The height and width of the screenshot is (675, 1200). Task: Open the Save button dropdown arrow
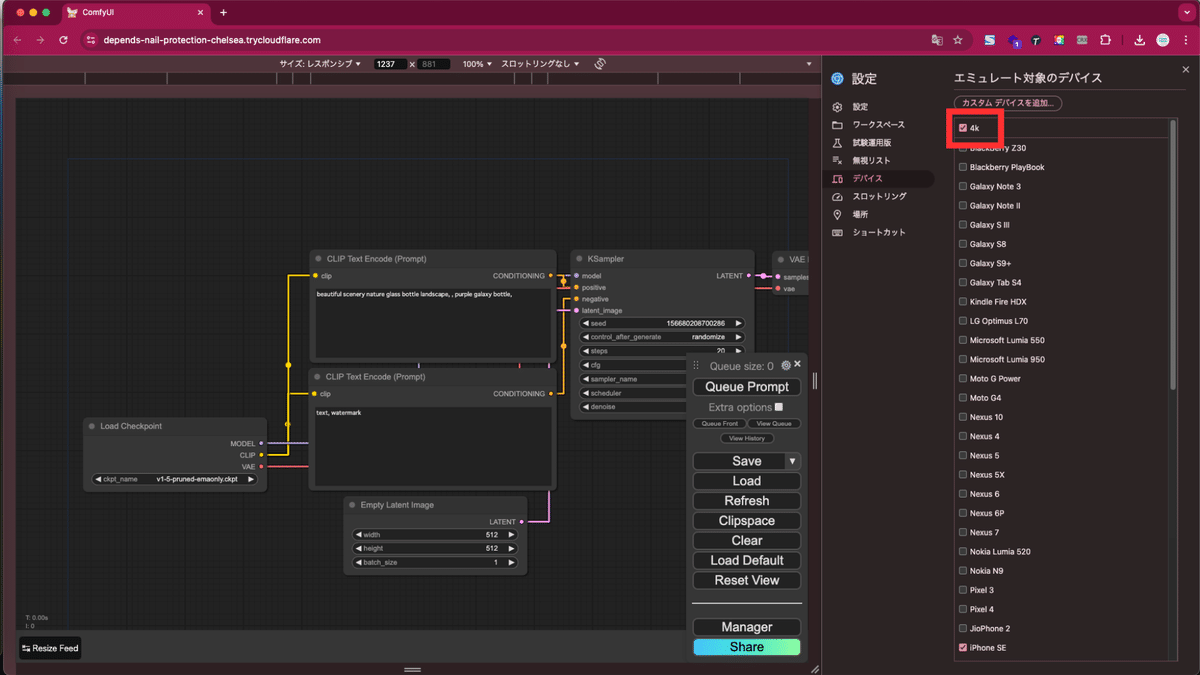click(x=793, y=461)
